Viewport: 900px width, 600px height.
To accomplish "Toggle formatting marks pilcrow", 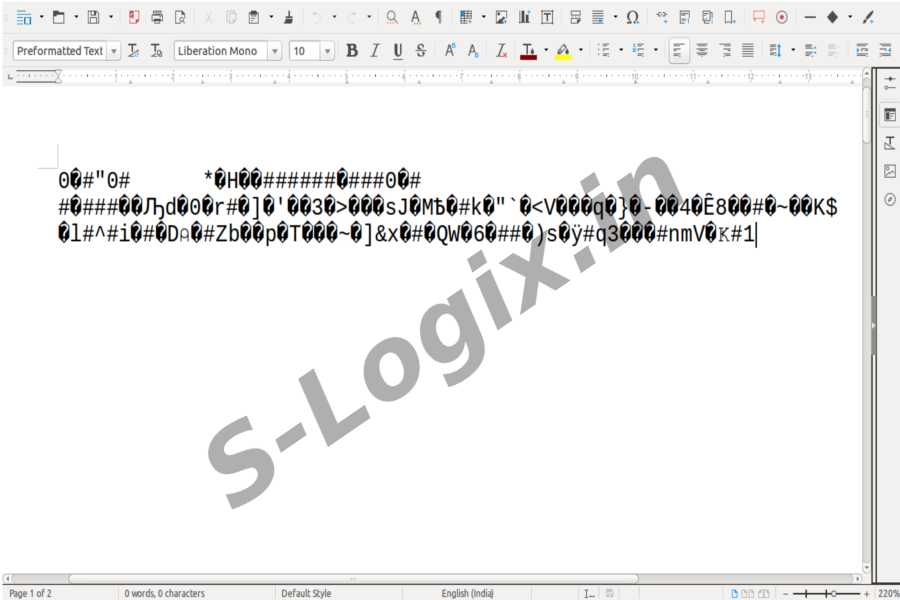I will point(439,17).
